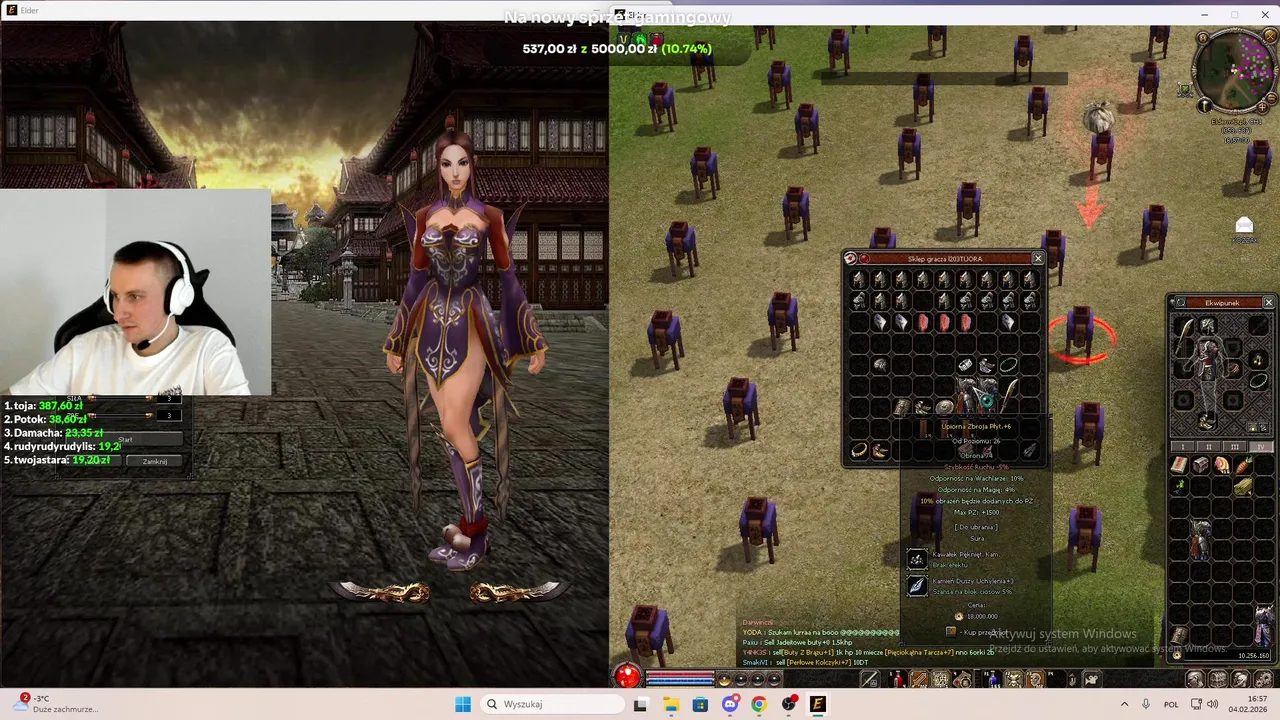Screen dimensions: 1280x720
Task: Use the blue potion quick slot
Action: [x=994, y=680]
